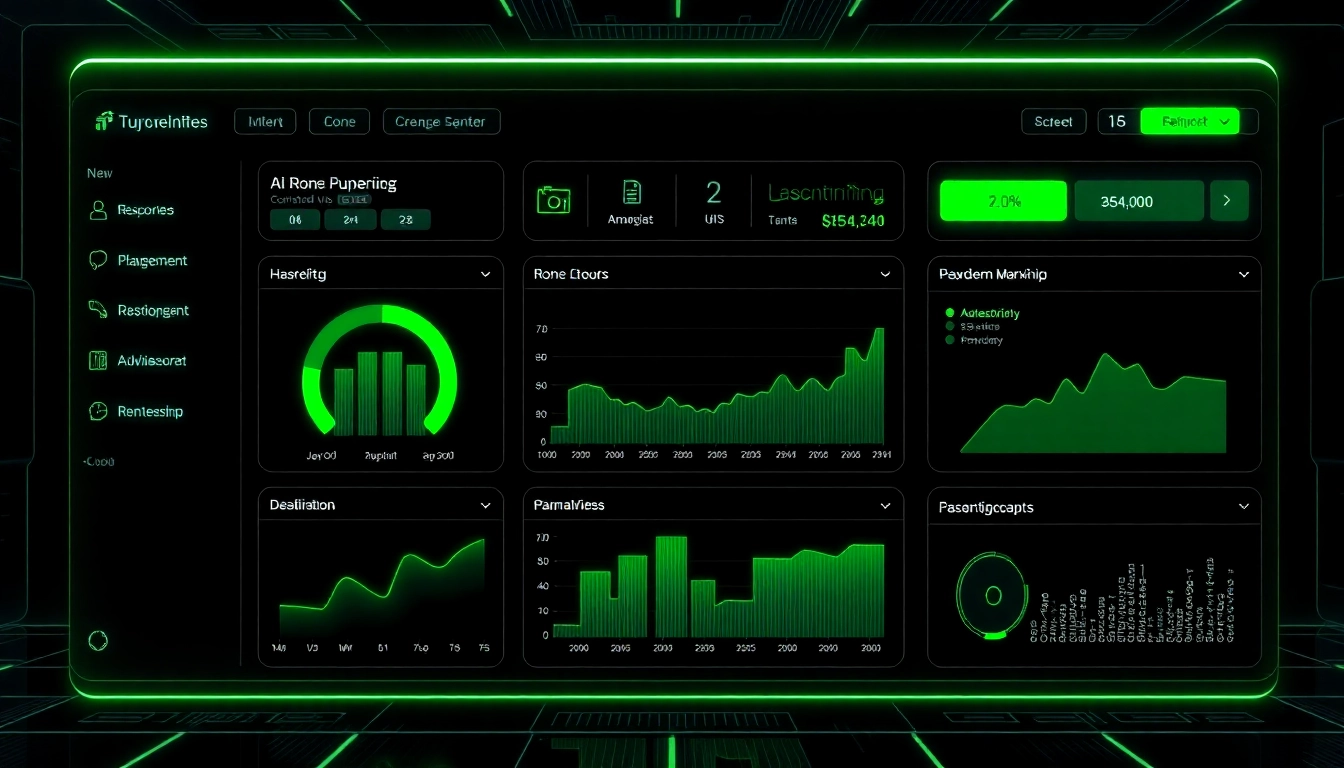Switch to the Cone tab

339,122
